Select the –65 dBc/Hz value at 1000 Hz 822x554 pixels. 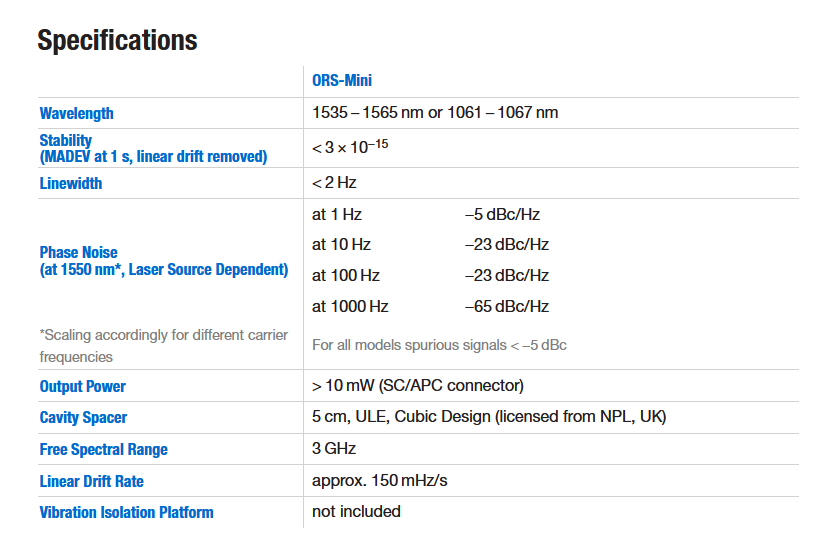507,307
